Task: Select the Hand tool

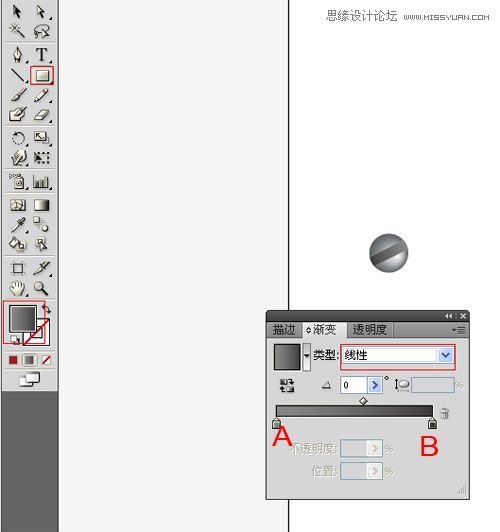Action: pyautogui.click(x=18, y=288)
